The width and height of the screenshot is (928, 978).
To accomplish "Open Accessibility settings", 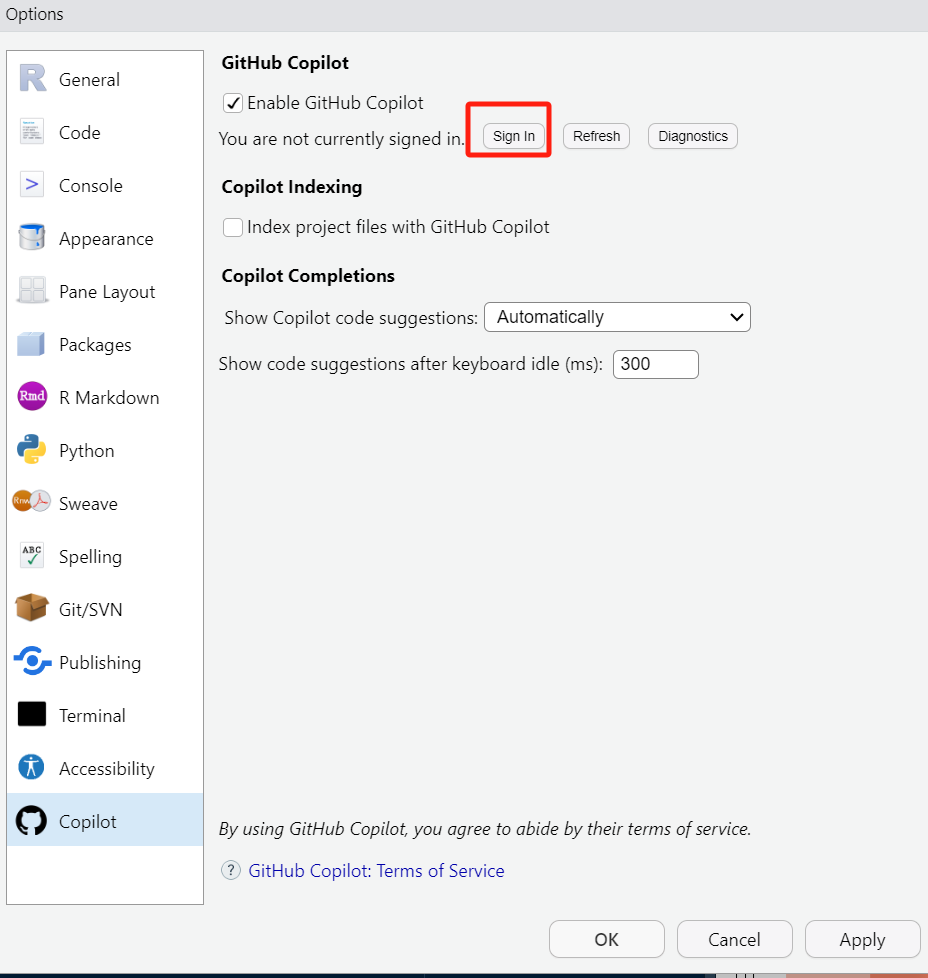I will coord(105,768).
